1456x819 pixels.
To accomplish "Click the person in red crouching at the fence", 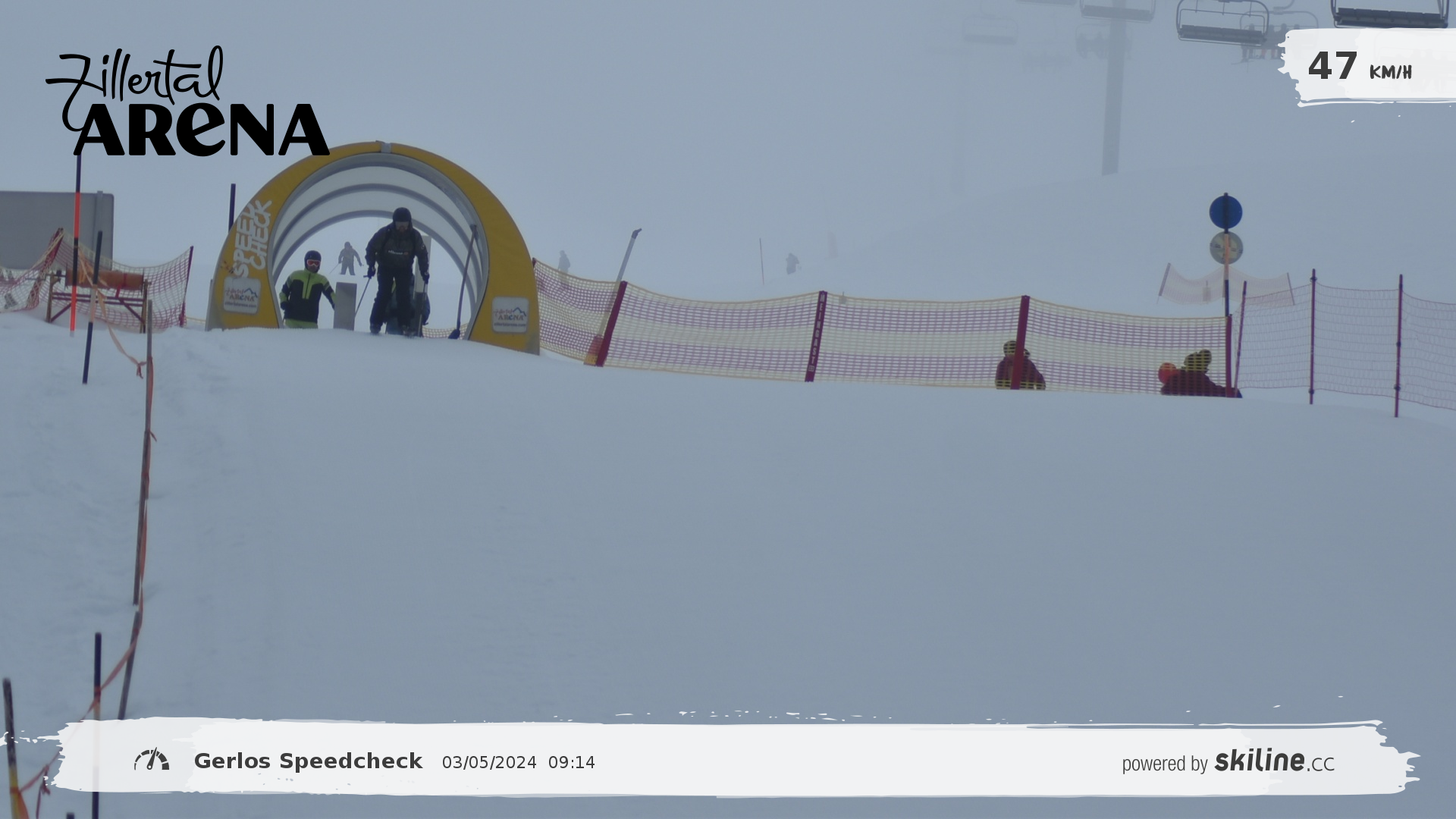I will pyautogui.click(x=1019, y=367).
